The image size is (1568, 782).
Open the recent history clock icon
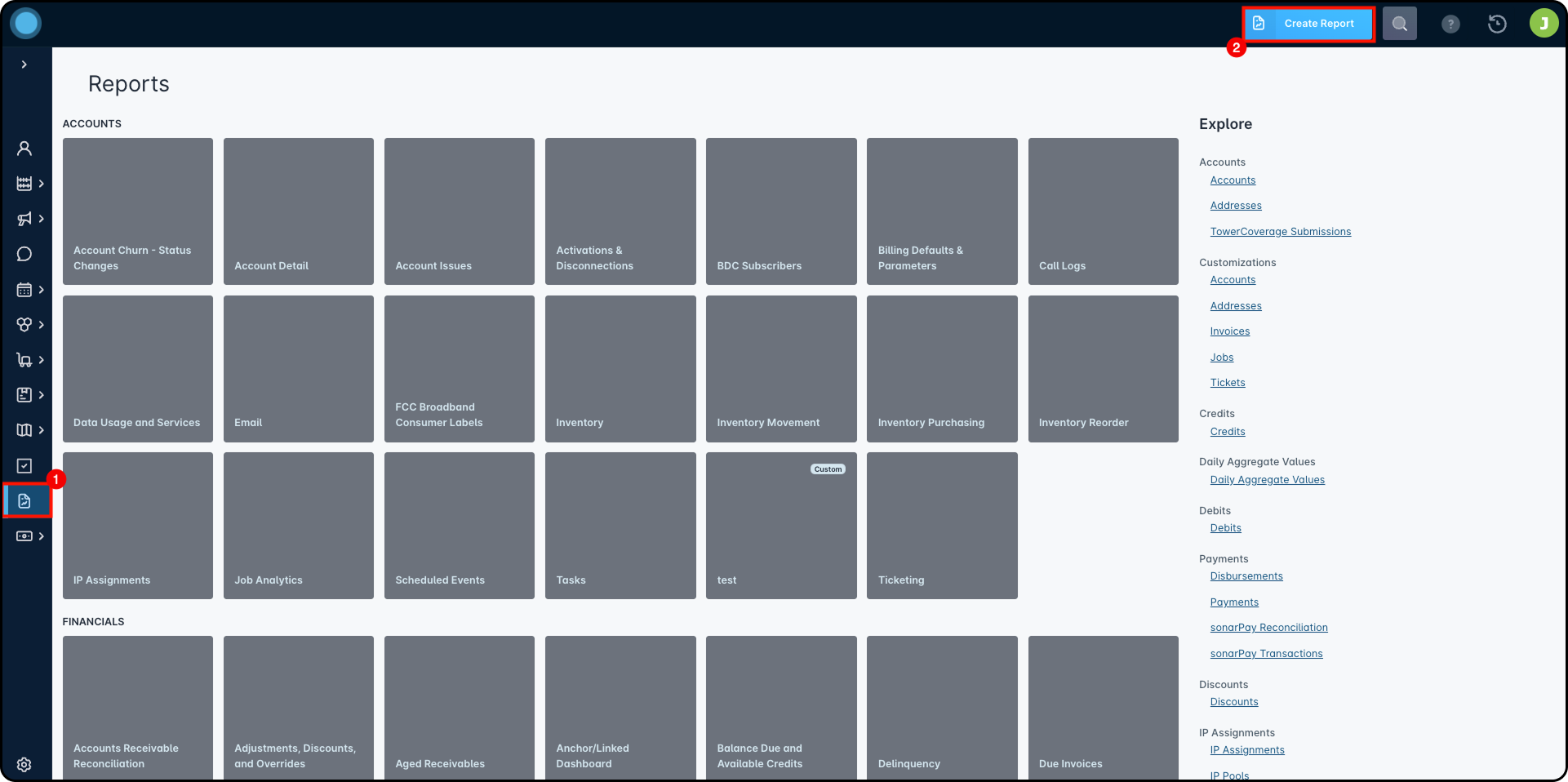pos(1497,24)
